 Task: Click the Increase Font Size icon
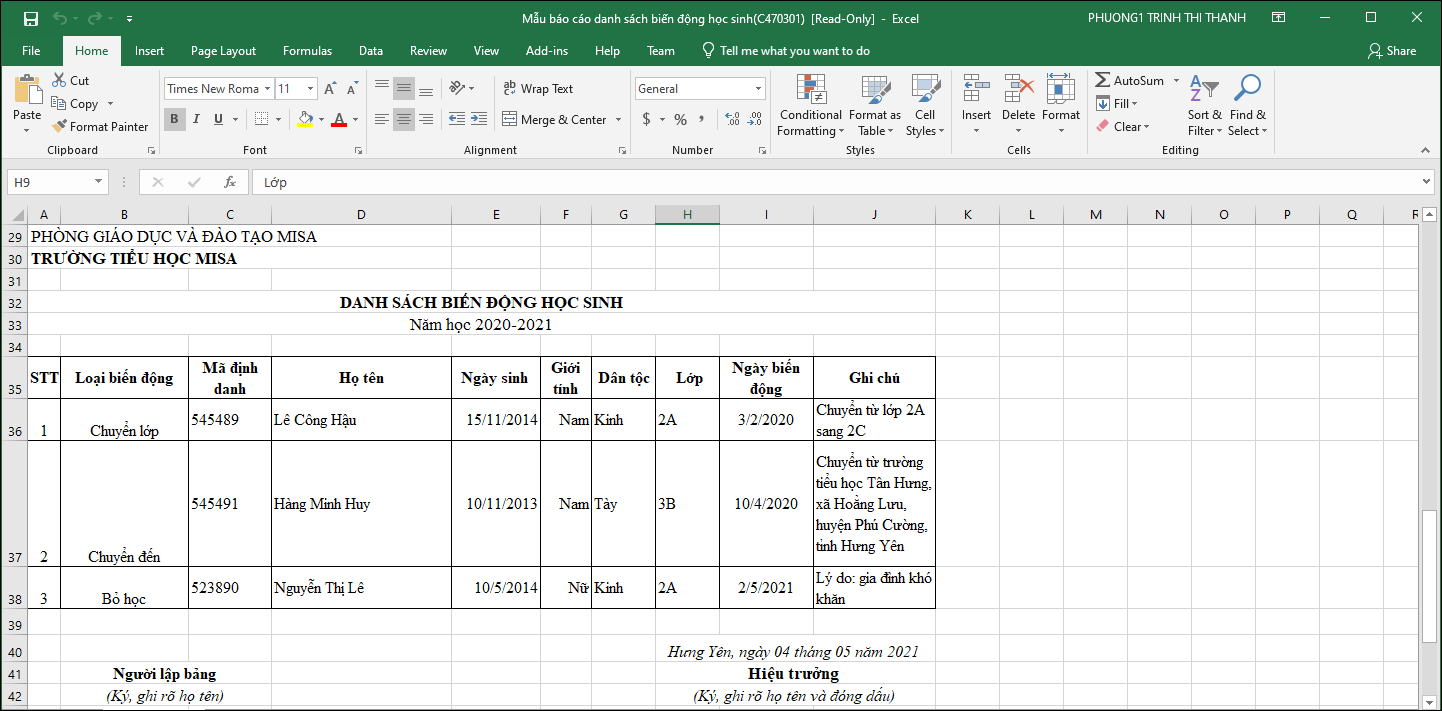point(330,89)
